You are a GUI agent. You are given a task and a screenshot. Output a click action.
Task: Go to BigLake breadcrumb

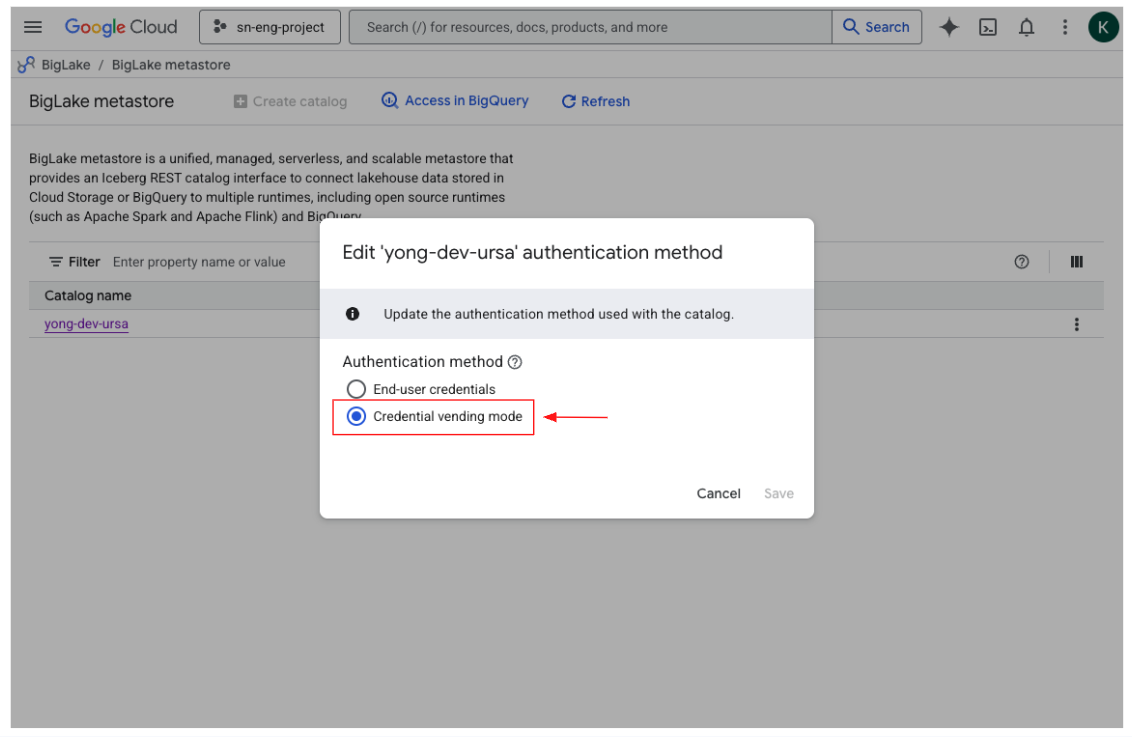[x=65, y=65]
